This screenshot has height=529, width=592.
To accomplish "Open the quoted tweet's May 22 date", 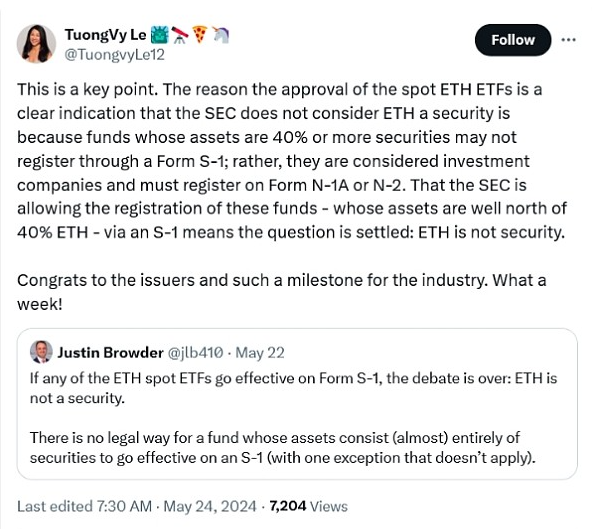I will point(260,353).
